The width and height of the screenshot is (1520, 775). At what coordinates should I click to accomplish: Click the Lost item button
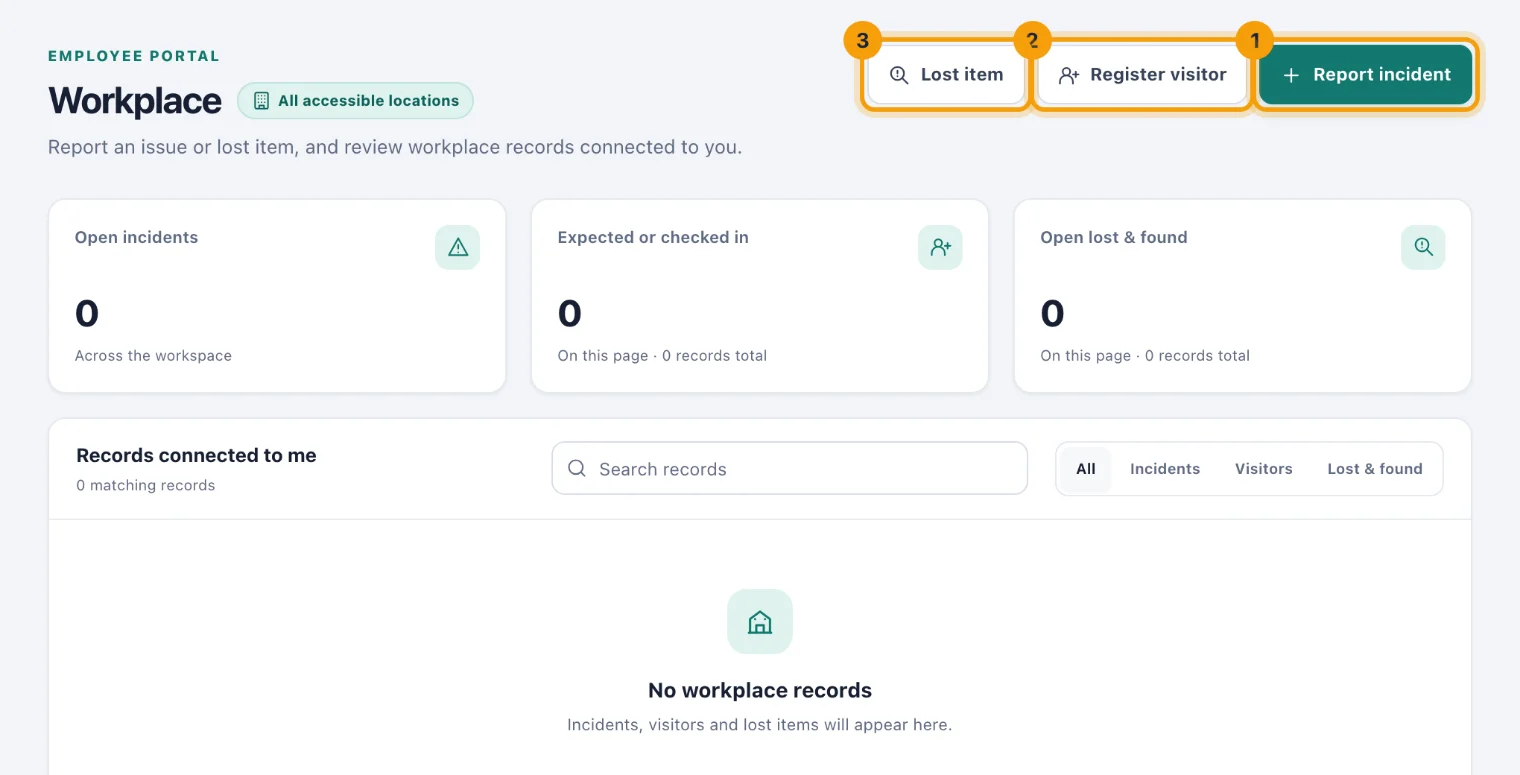[x=946, y=75]
